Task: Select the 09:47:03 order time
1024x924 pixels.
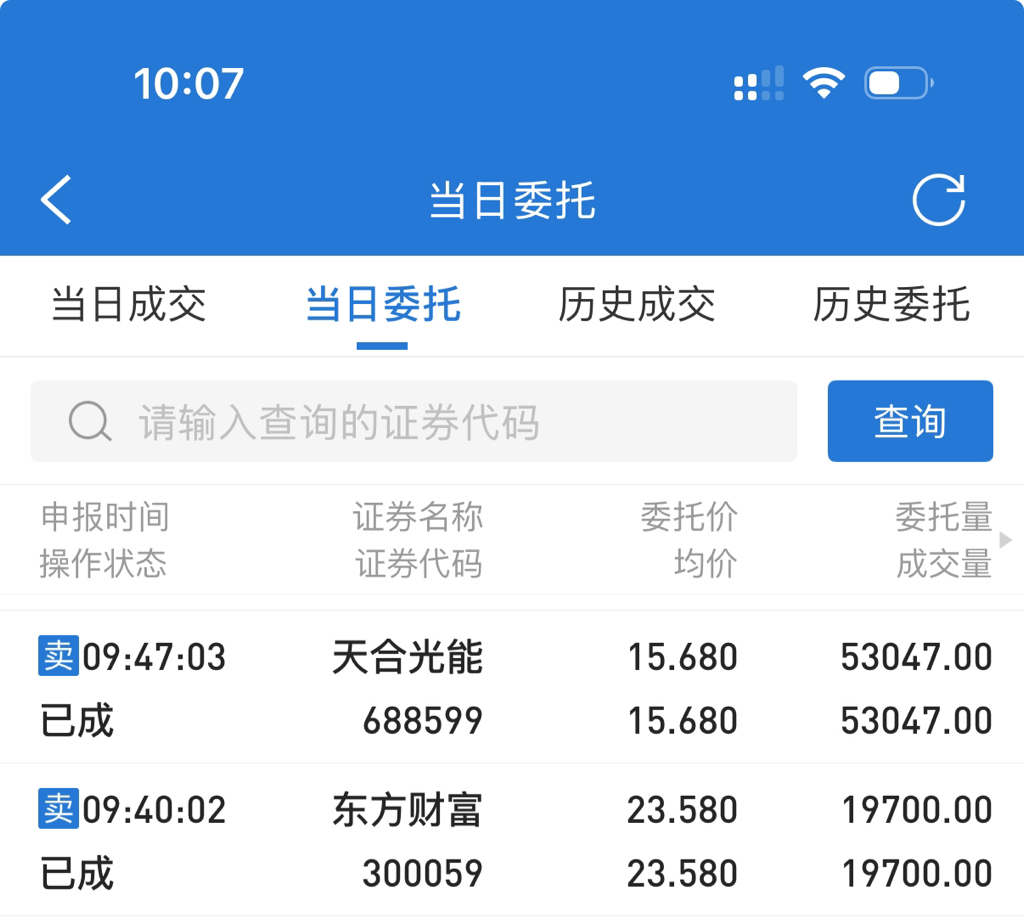Action: [x=154, y=657]
